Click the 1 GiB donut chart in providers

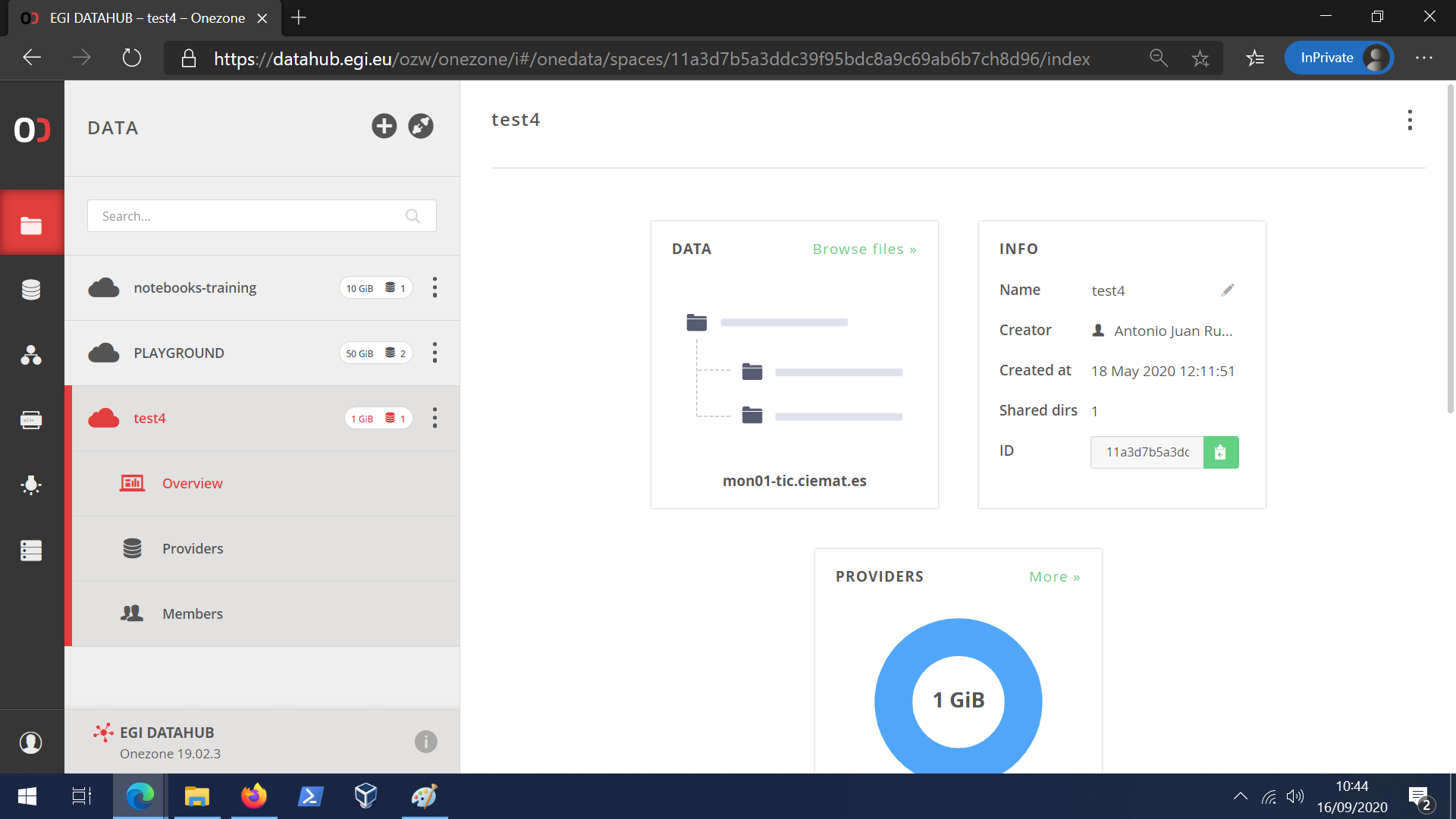pyautogui.click(x=958, y=699)
